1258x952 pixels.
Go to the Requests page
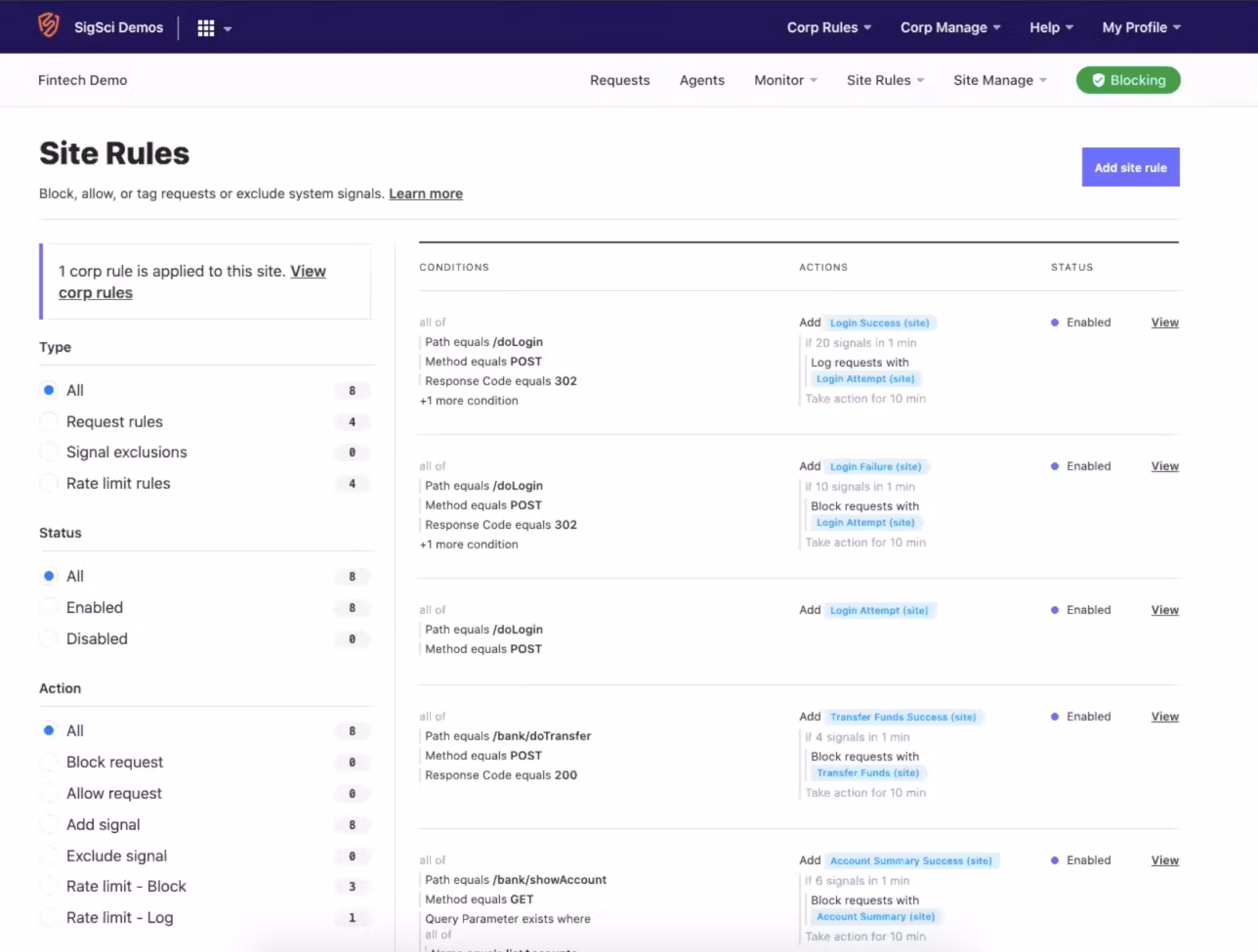(x=619, y=80)
